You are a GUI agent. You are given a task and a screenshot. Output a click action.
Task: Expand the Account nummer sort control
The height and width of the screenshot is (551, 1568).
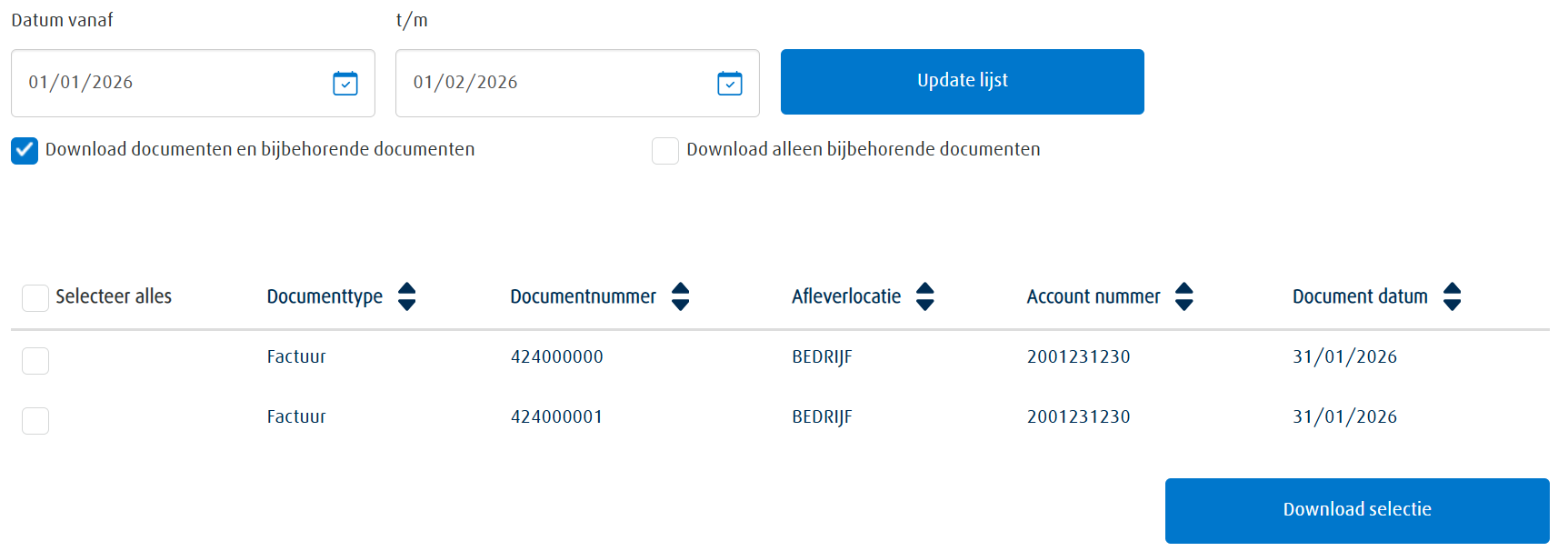click(1185, 296)
